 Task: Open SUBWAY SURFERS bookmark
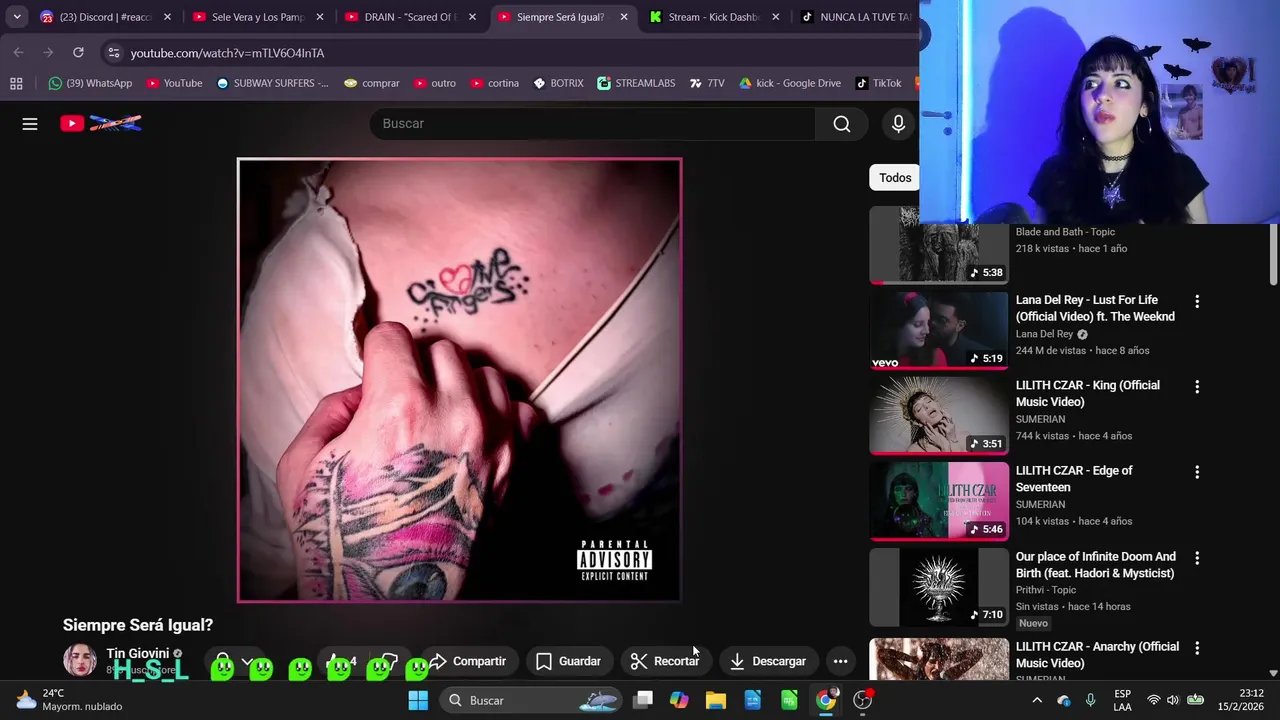272,83
